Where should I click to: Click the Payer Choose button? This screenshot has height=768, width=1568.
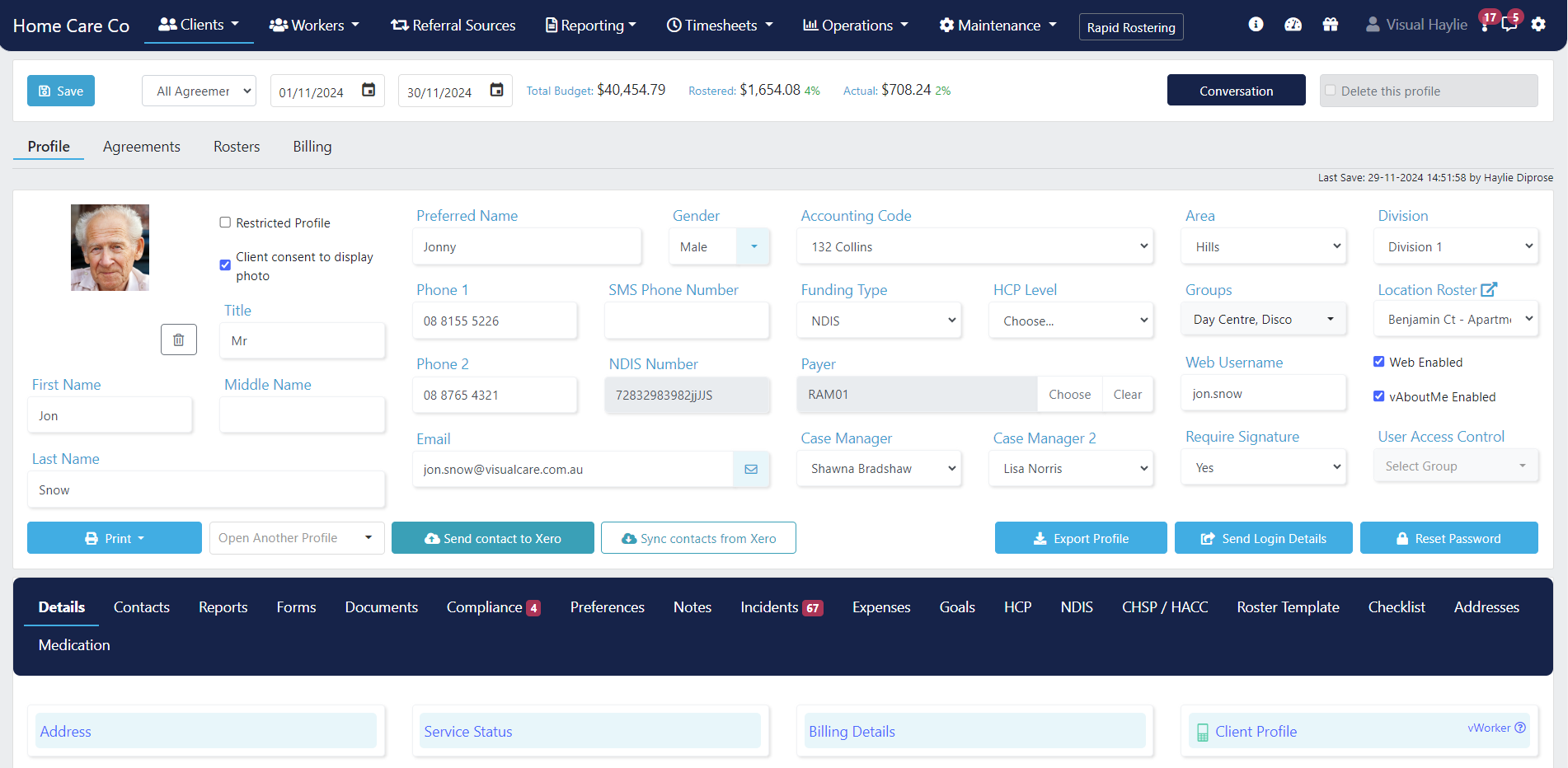point(1069,394)
